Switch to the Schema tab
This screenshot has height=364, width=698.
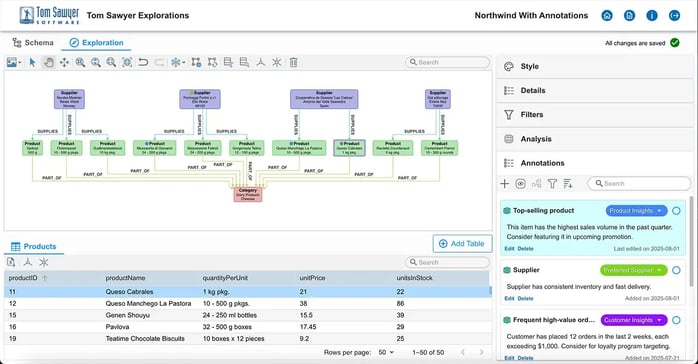click(x=33, y=43)
